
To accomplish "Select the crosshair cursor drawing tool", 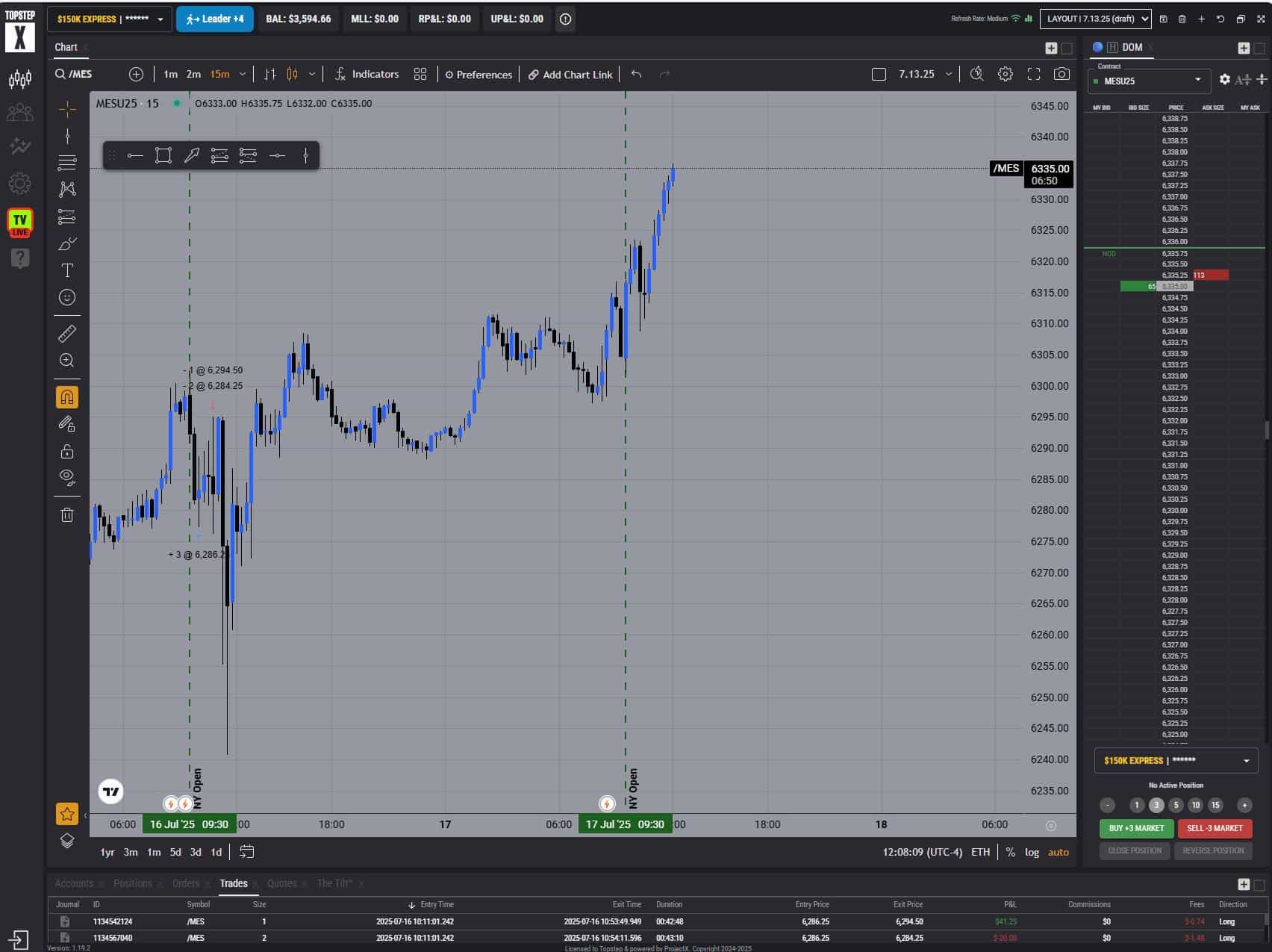I will coord(67,109).
